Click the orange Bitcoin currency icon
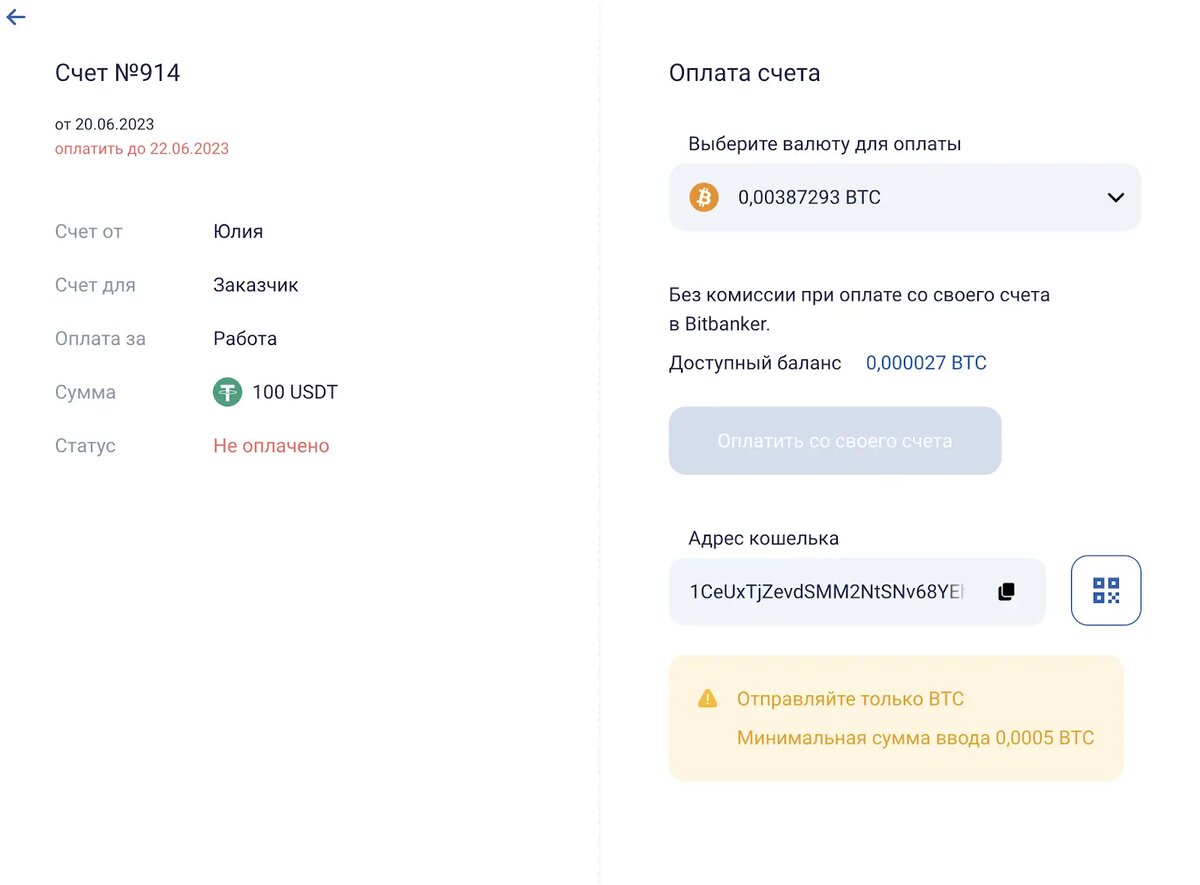 click(704, 197)
